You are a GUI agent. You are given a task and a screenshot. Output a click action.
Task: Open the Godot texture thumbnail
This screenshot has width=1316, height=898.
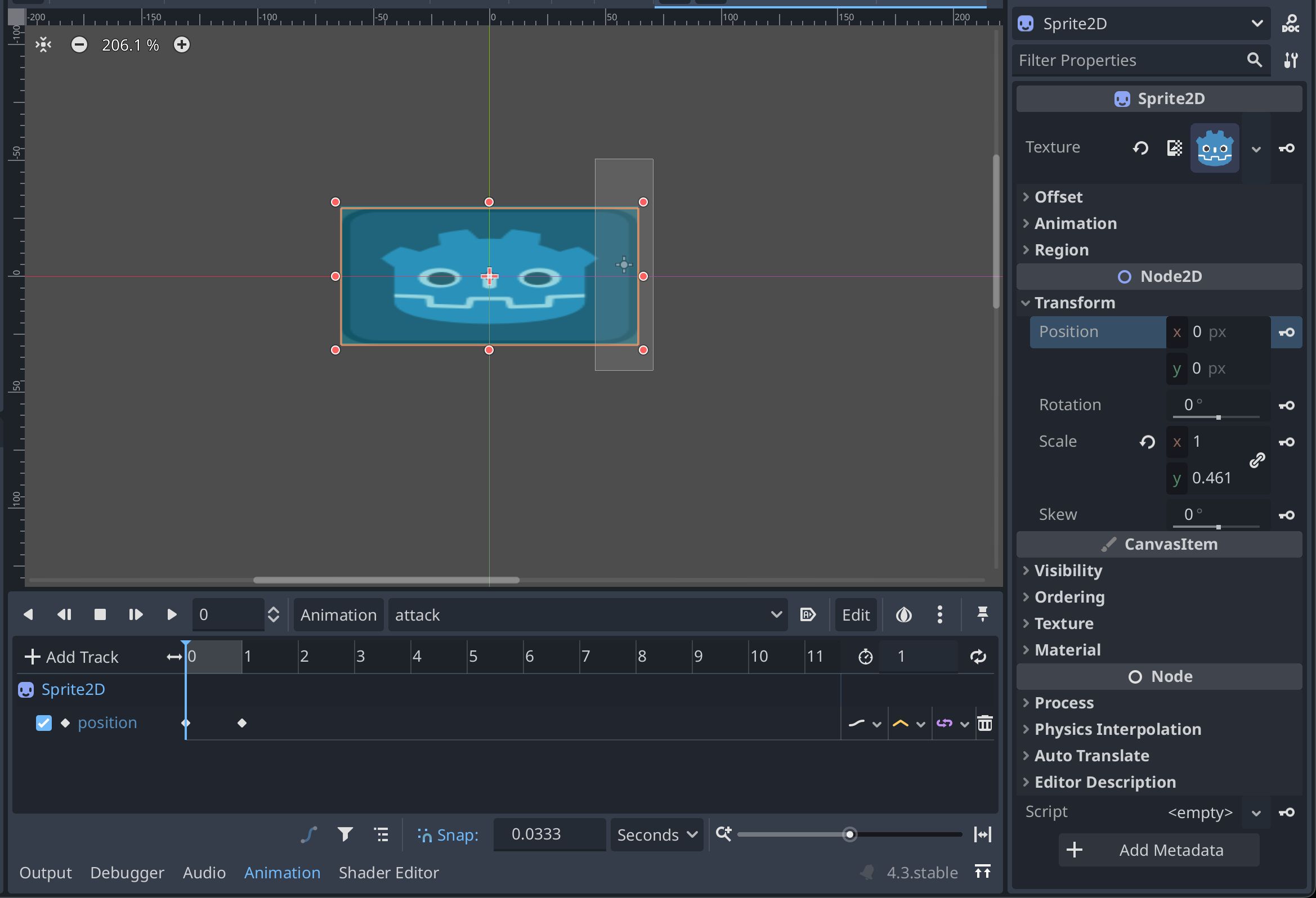pos(1214,148)
